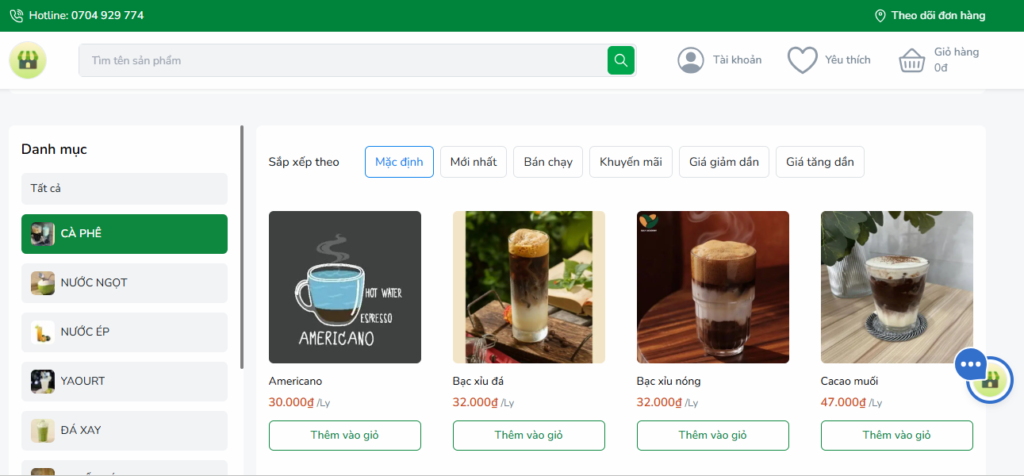Select the NƯỚC NGỌT category
Viewport: 1024px width, 476px height.
point(124,283)
